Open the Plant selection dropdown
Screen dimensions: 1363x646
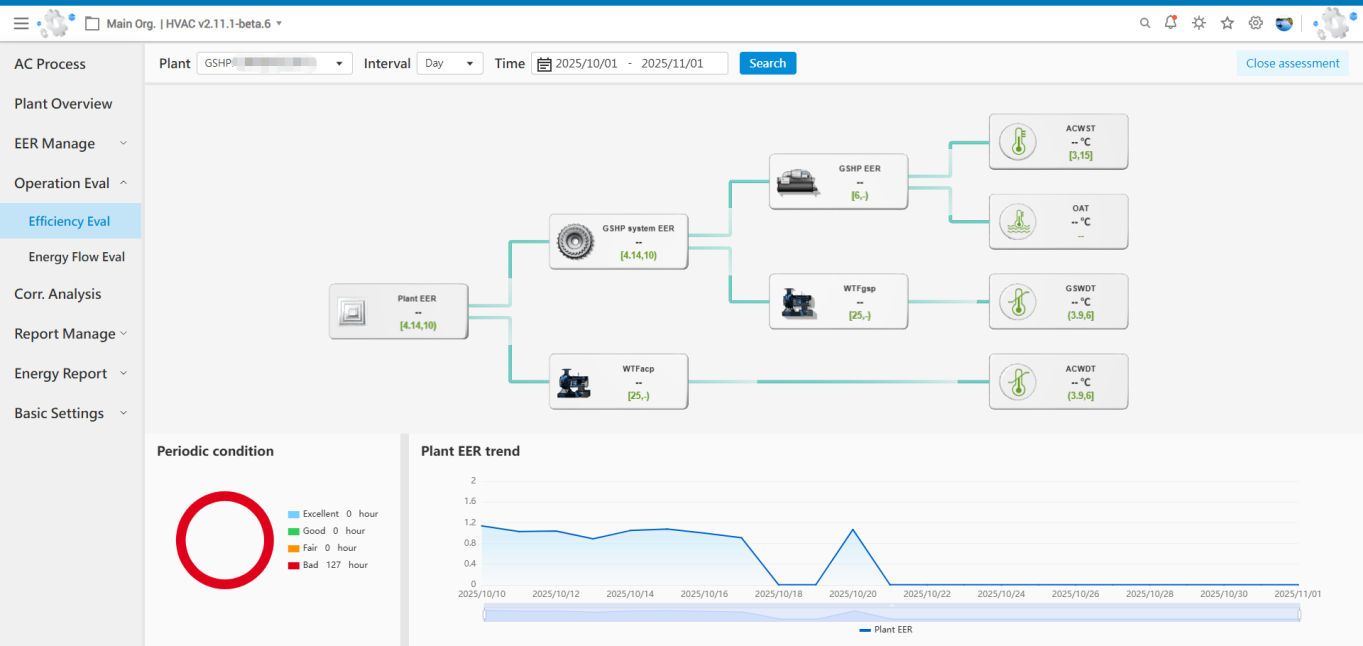[x=274, y=63]
